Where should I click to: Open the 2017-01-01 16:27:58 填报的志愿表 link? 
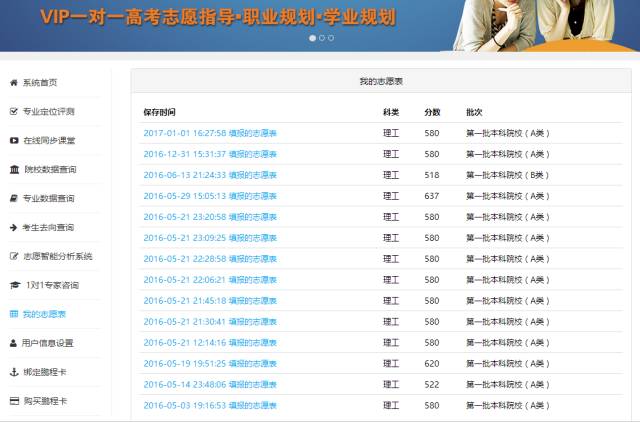pyautogui.click(x=210, y=133)
